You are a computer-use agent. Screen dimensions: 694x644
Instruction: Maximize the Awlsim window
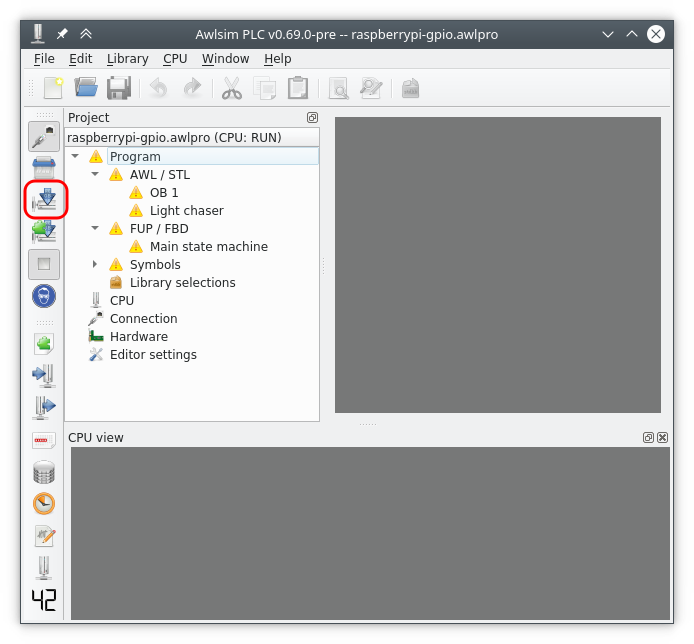click(632, 34)
